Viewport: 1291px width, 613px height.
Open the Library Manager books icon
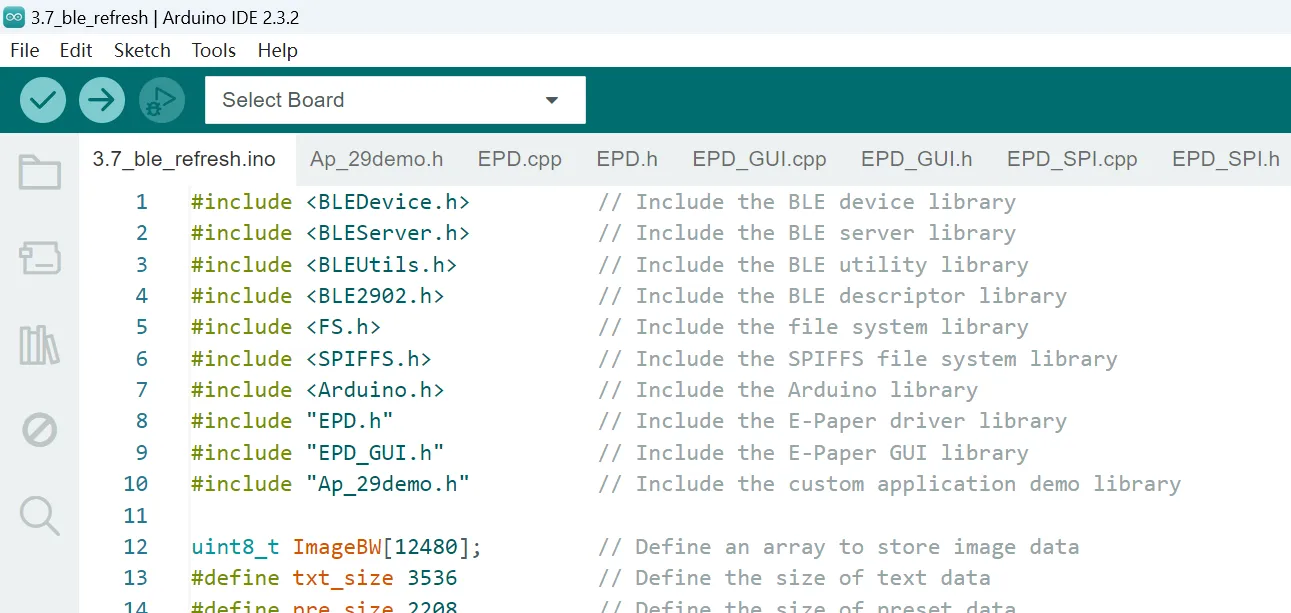click(x=40, y=345)
